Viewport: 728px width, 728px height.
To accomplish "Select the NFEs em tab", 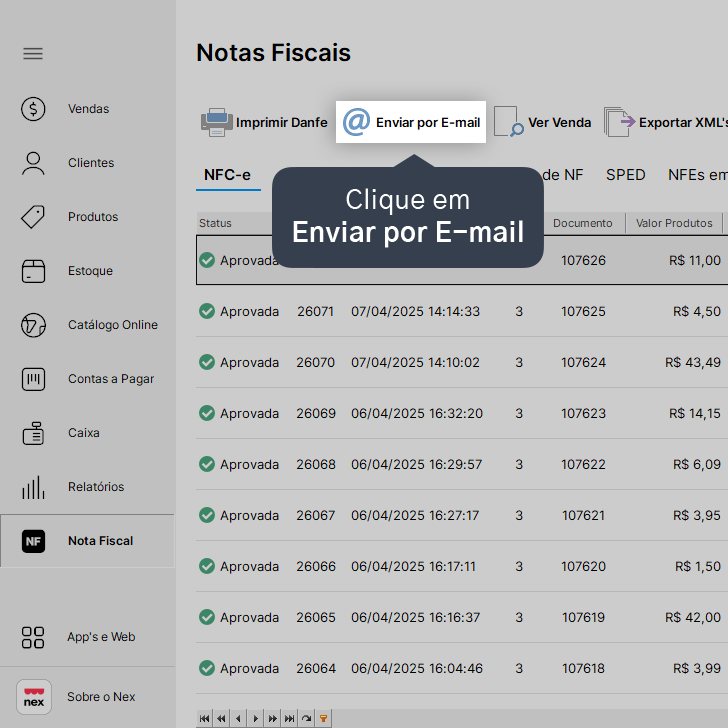I will (x=697, y=175).
